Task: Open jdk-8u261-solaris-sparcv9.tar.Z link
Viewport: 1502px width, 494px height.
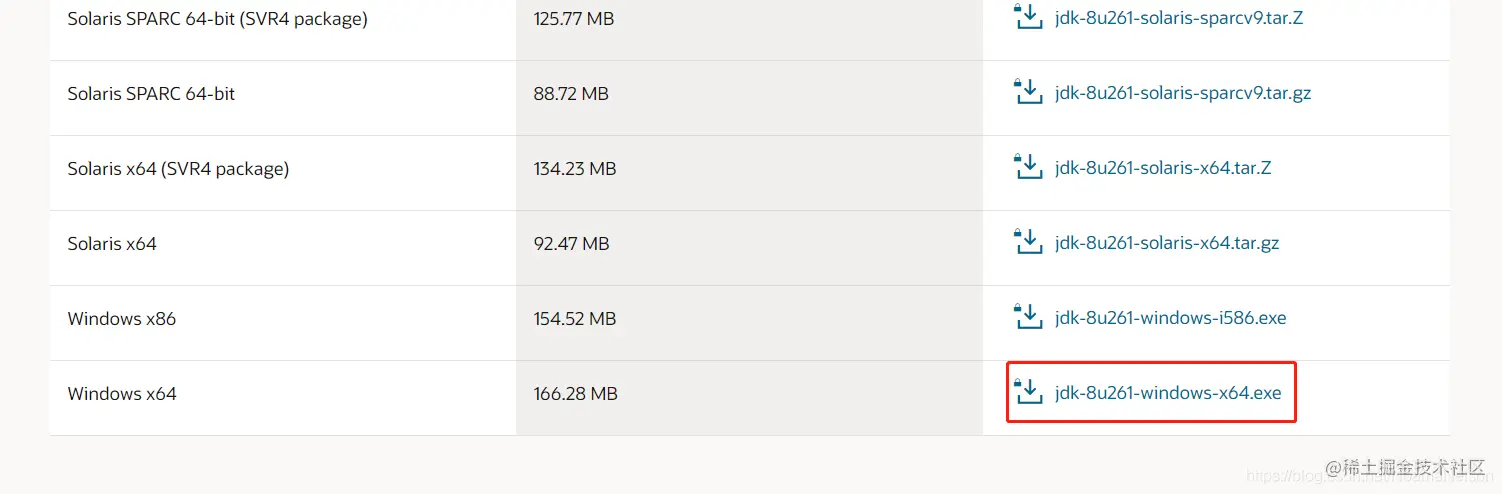Action: (1179, 18)
